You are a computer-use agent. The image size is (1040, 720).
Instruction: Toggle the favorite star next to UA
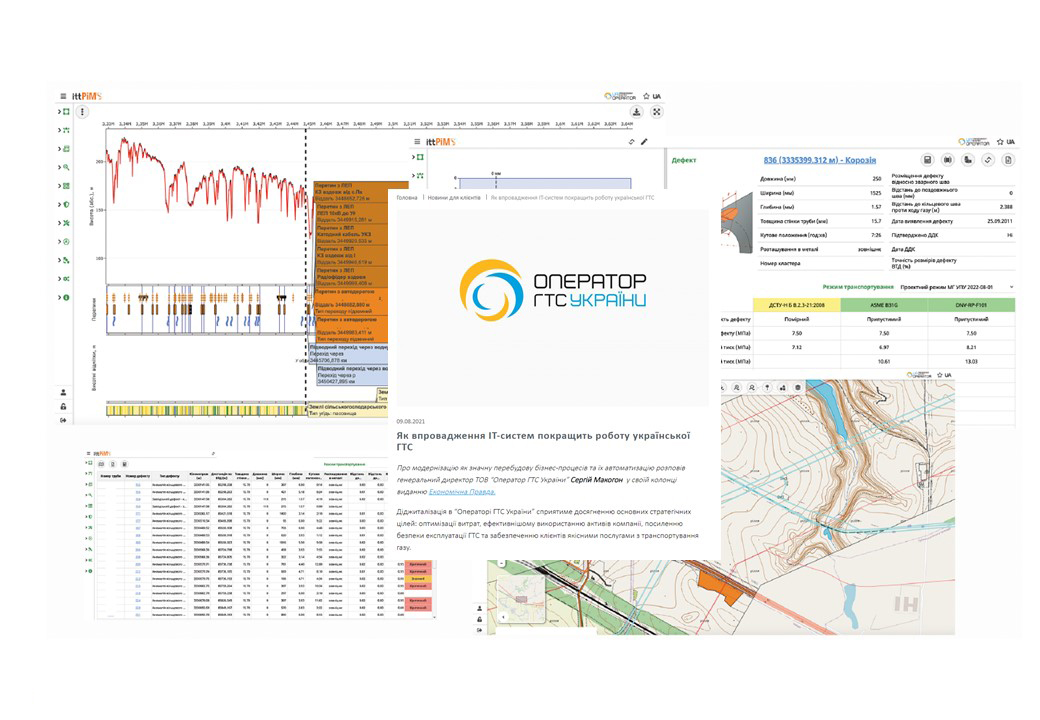[647, 96]
